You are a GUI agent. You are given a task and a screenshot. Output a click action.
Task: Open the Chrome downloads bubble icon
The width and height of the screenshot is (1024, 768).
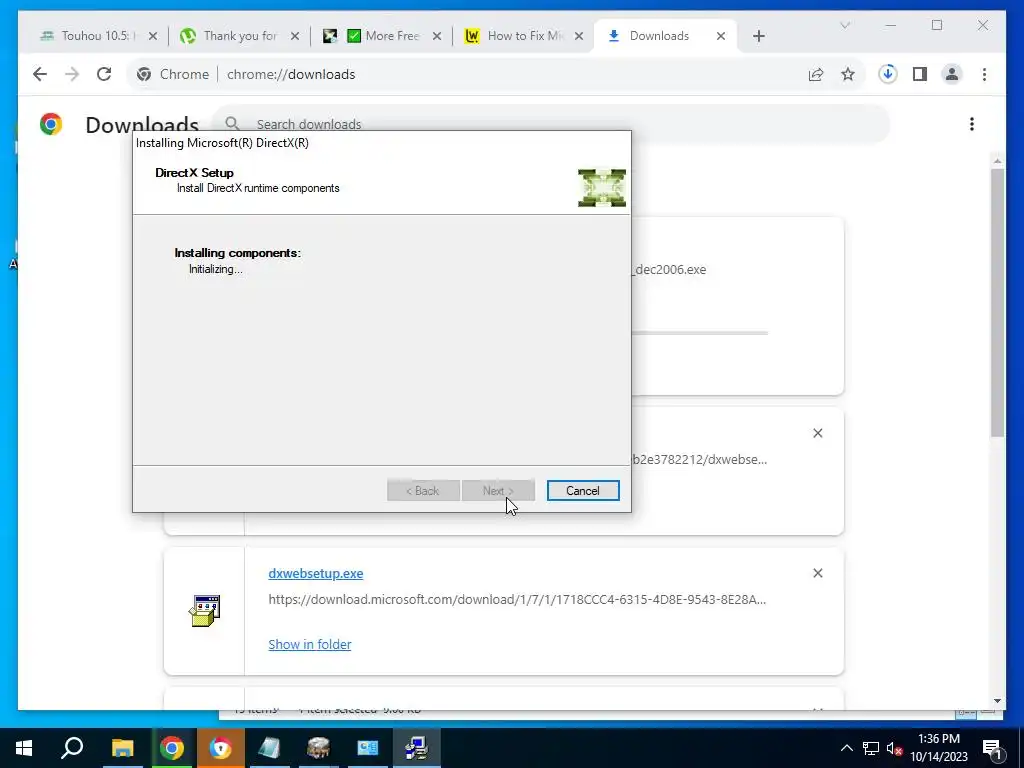click(888, 74)
